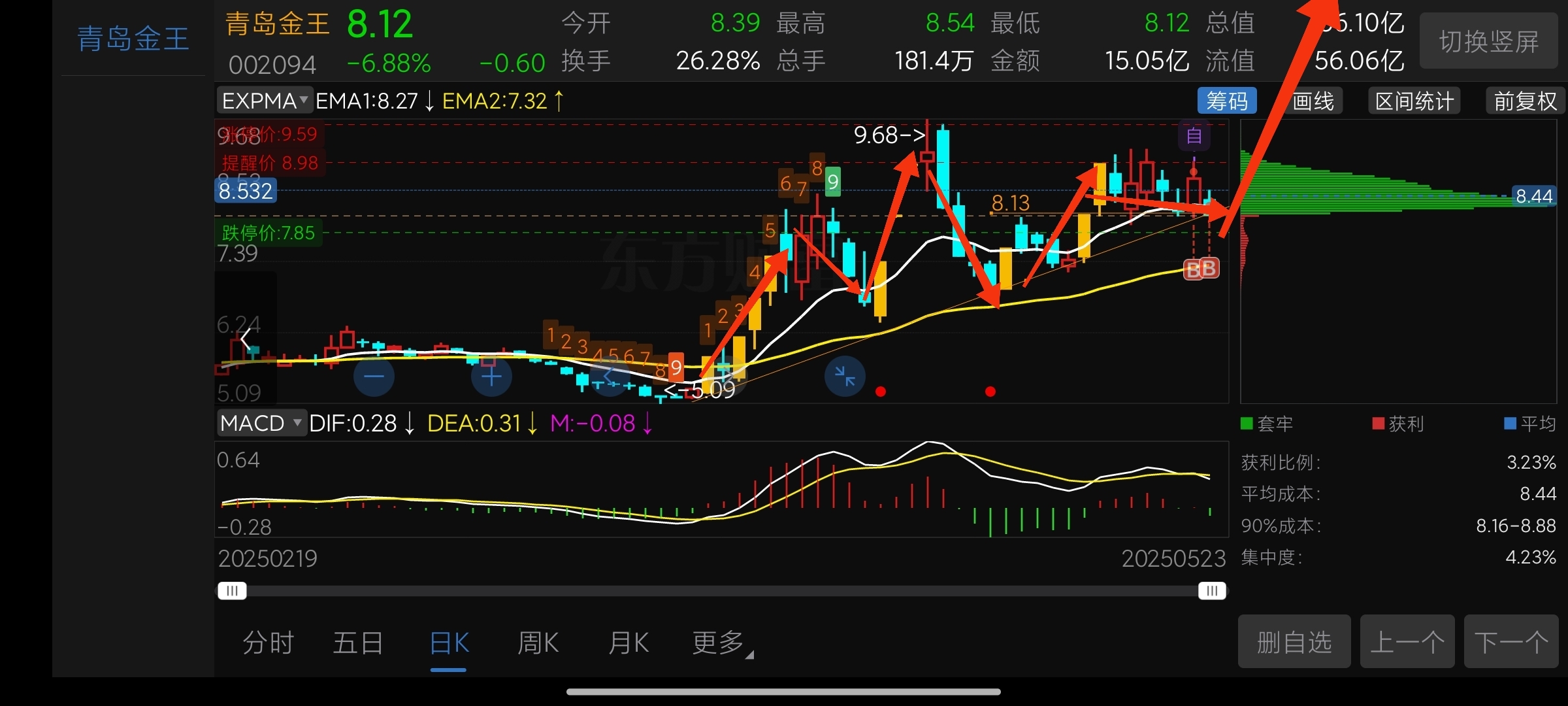Viewport: 1568px width, 706px height.
Task: Select the 日K daily chart tab
Action: click(449, 643)
